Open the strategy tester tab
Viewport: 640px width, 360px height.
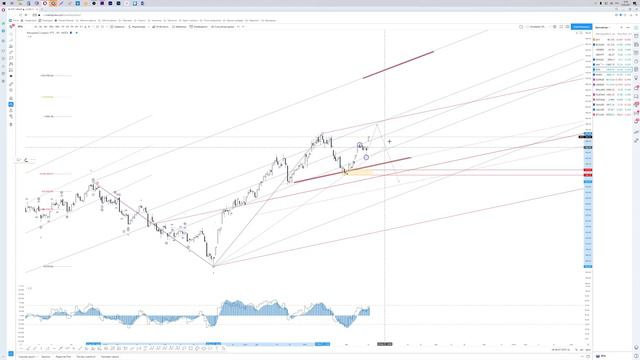coord(86,357)
